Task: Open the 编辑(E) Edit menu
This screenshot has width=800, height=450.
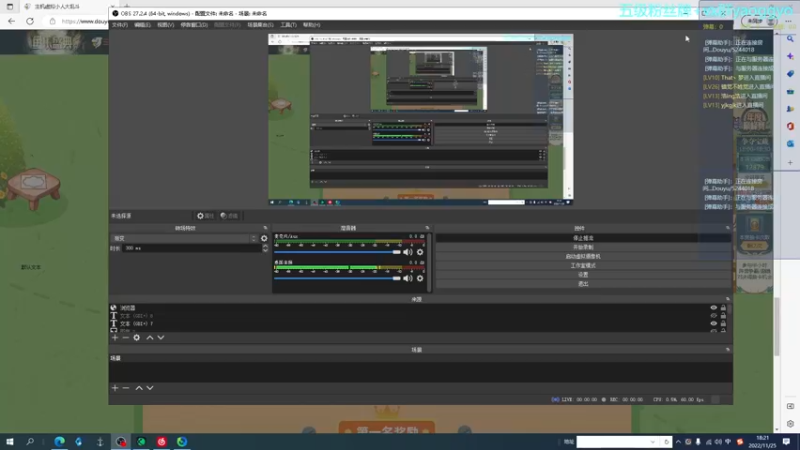Action: (x=142, y=25)
